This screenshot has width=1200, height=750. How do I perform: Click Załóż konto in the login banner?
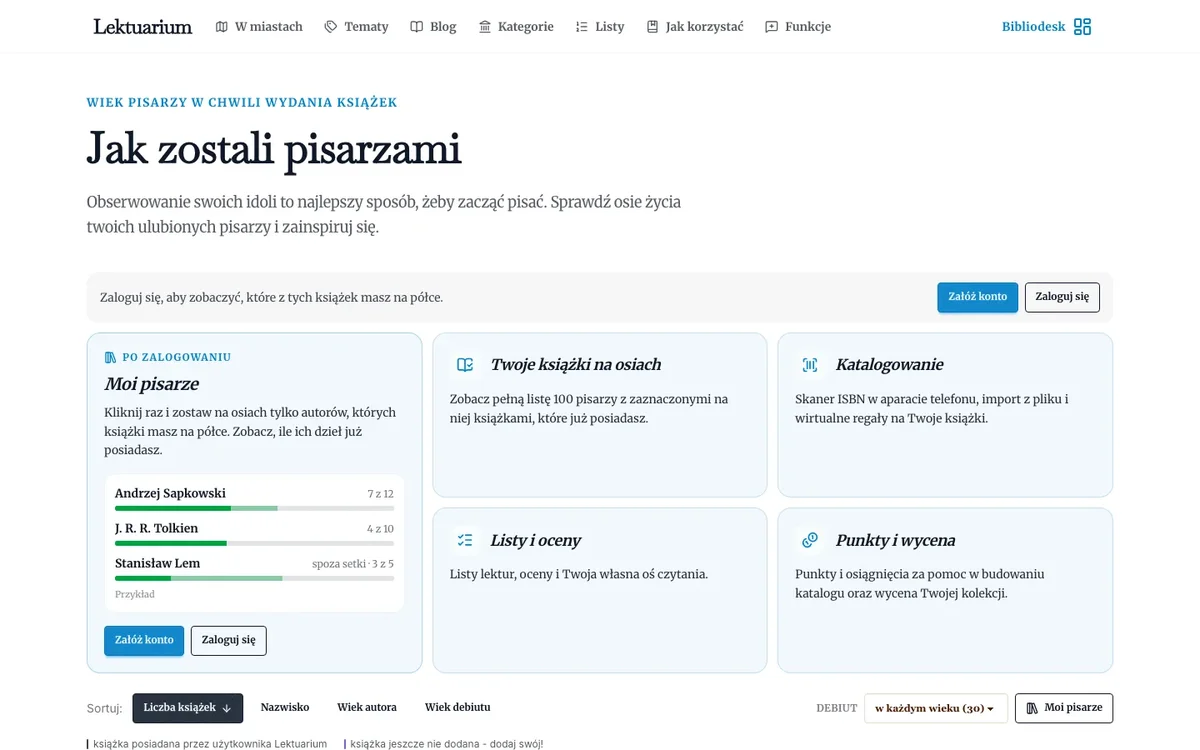click(978, 297)
